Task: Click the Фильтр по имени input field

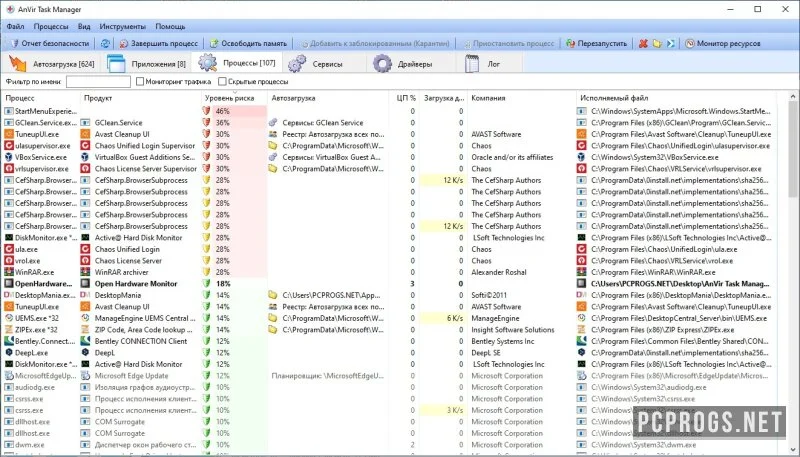Action: pyautogui.click(x=98, y=82)
